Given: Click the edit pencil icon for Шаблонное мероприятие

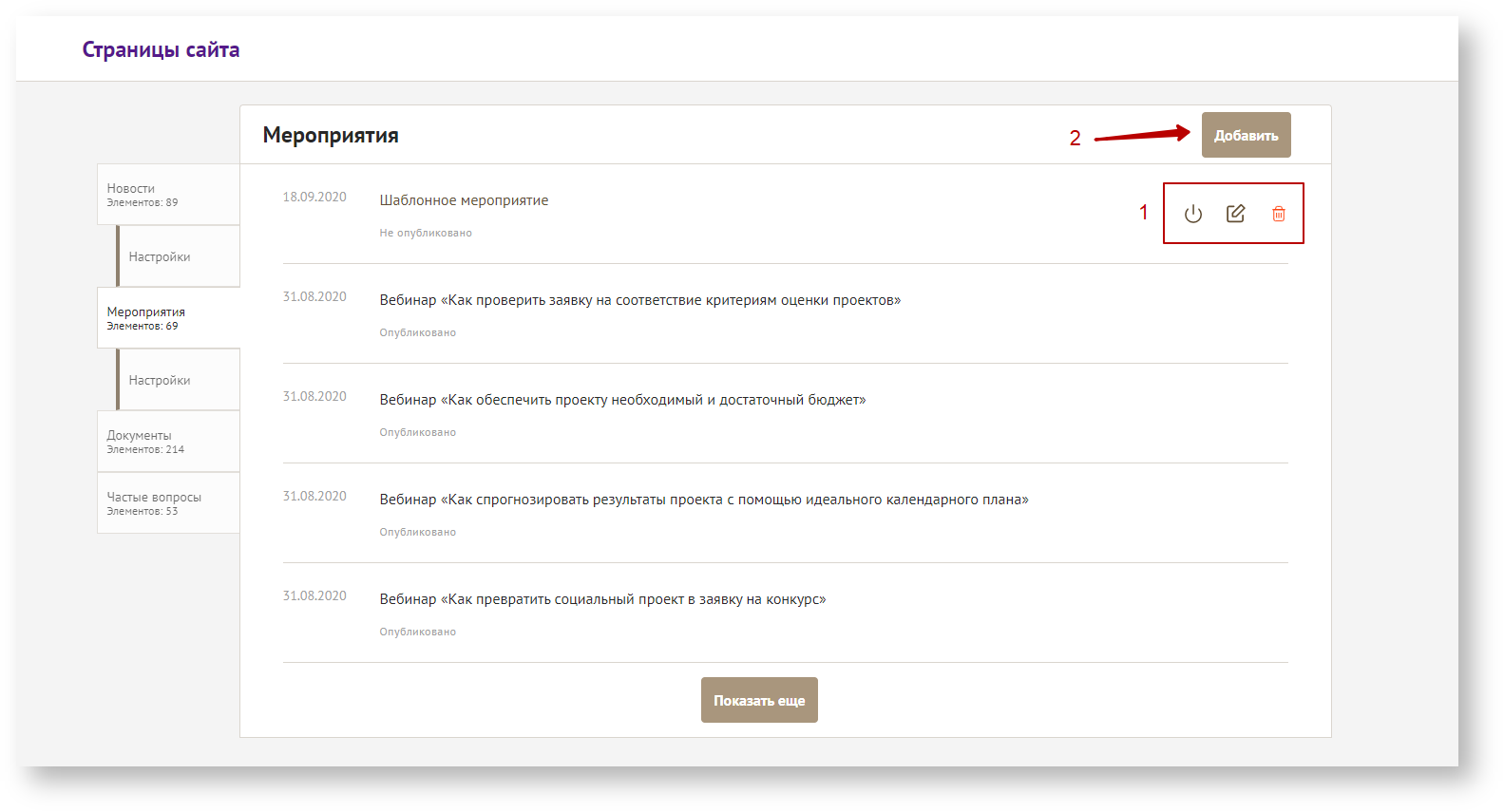Looking at the screenshot, I should (1235, 214).
